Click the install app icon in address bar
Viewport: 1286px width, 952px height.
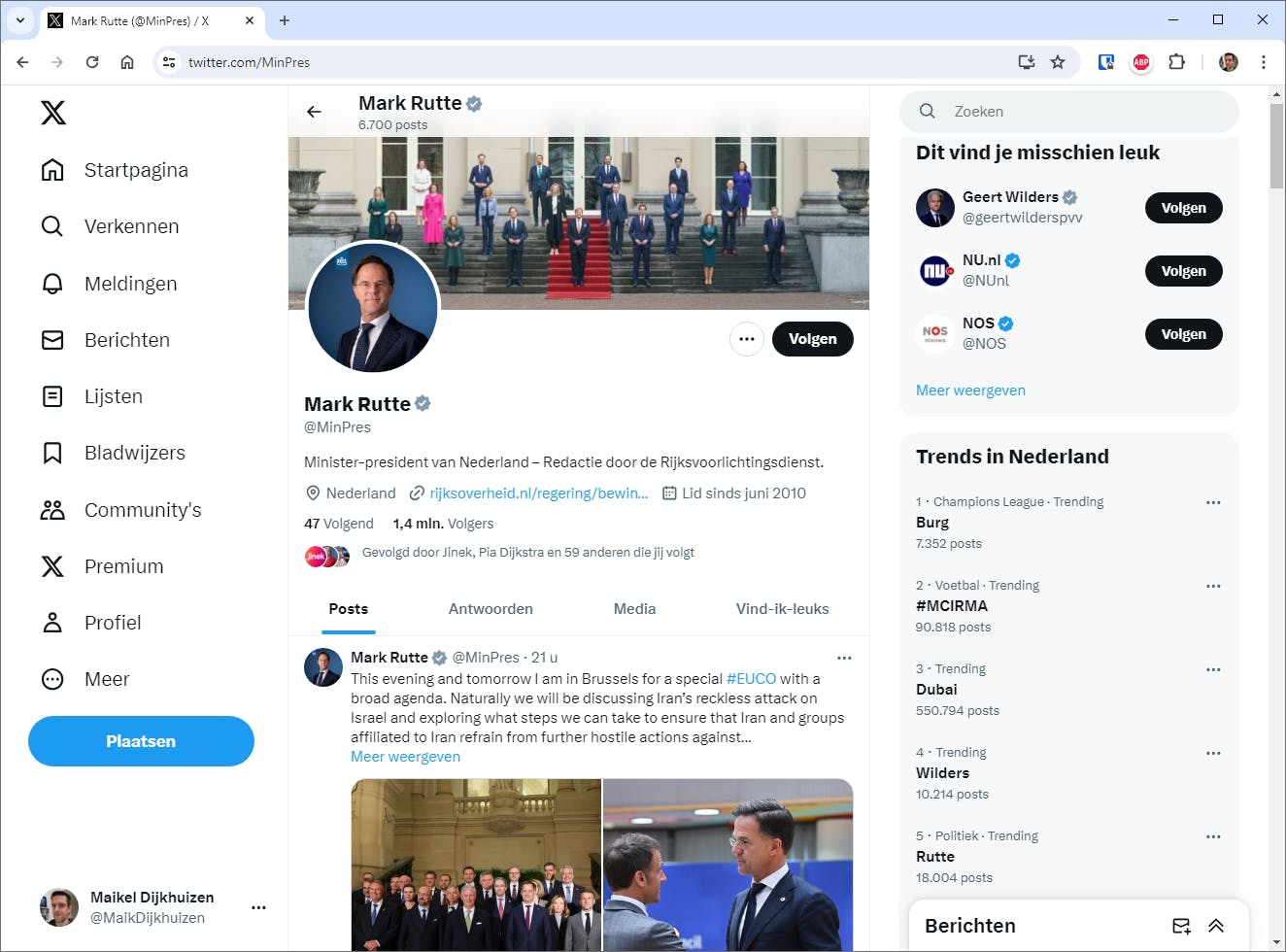pos(1027,62)
